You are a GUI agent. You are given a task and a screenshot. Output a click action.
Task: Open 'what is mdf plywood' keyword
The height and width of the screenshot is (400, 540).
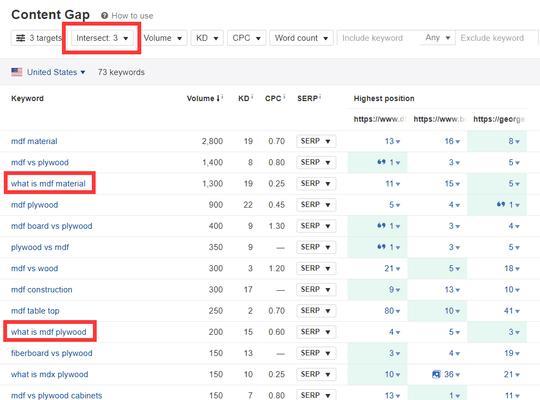[x=49, y=332]
